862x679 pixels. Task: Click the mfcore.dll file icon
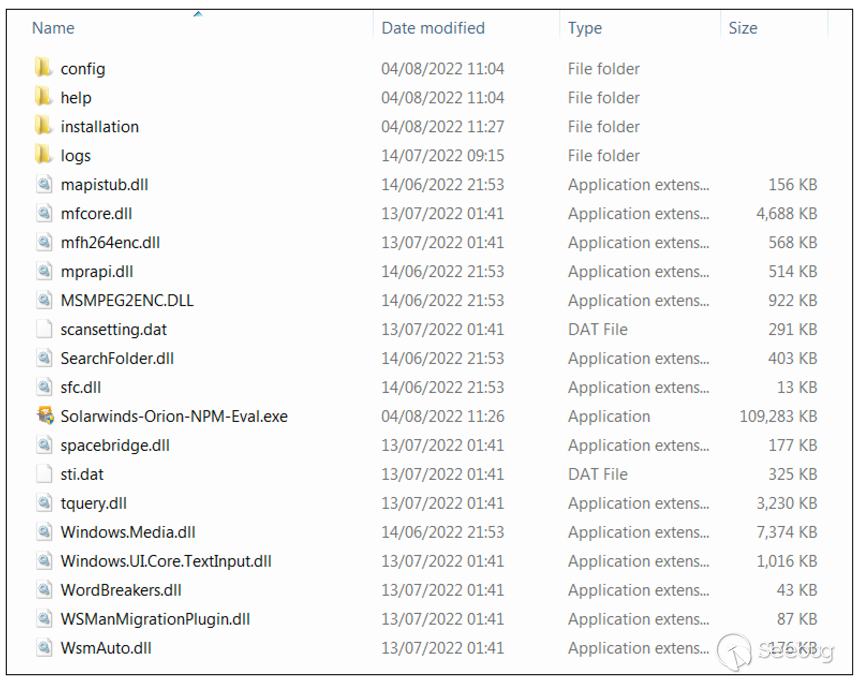(x=44, y=213)
